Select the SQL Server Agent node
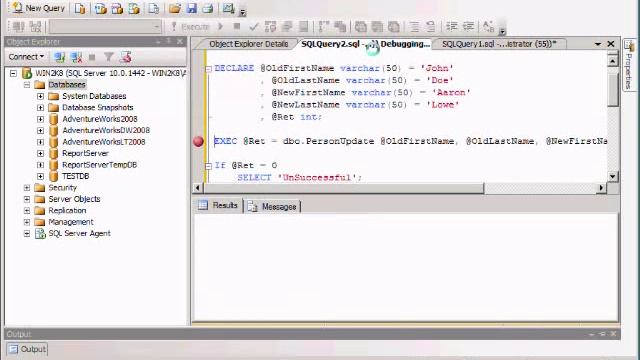 pos(79,233)
